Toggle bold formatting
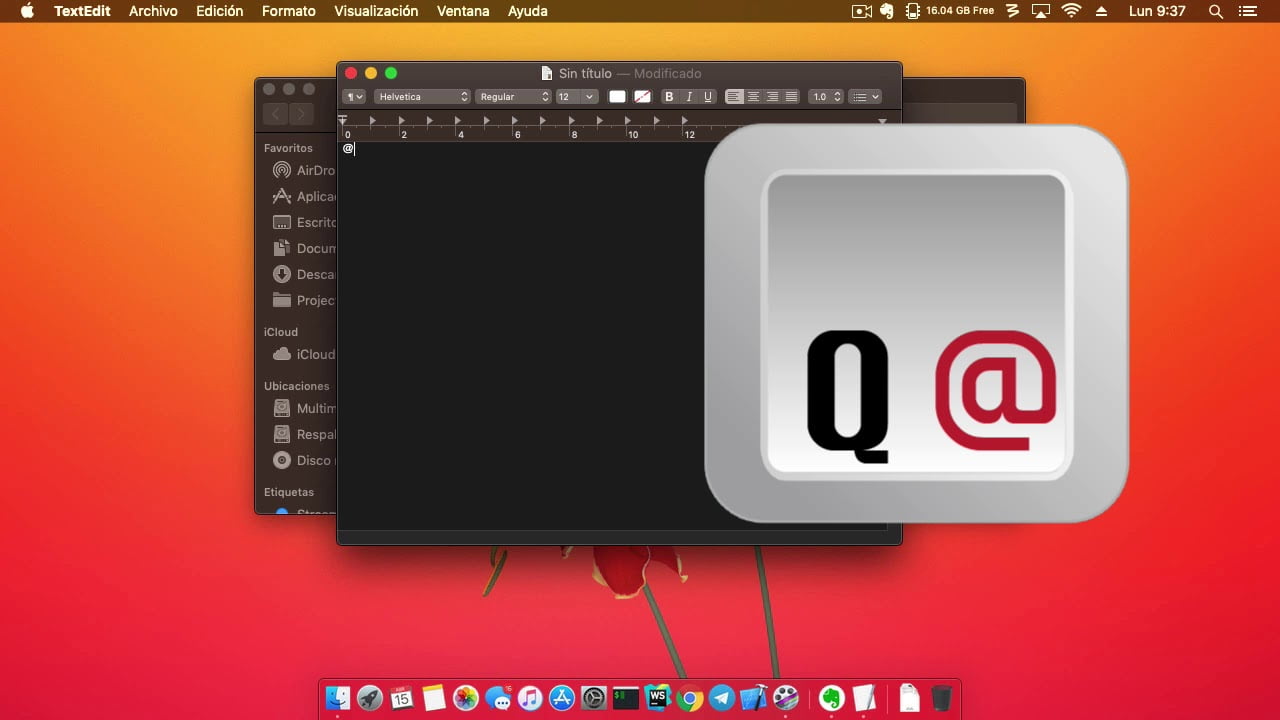1280x720 pixels. (x=669, y=97)
